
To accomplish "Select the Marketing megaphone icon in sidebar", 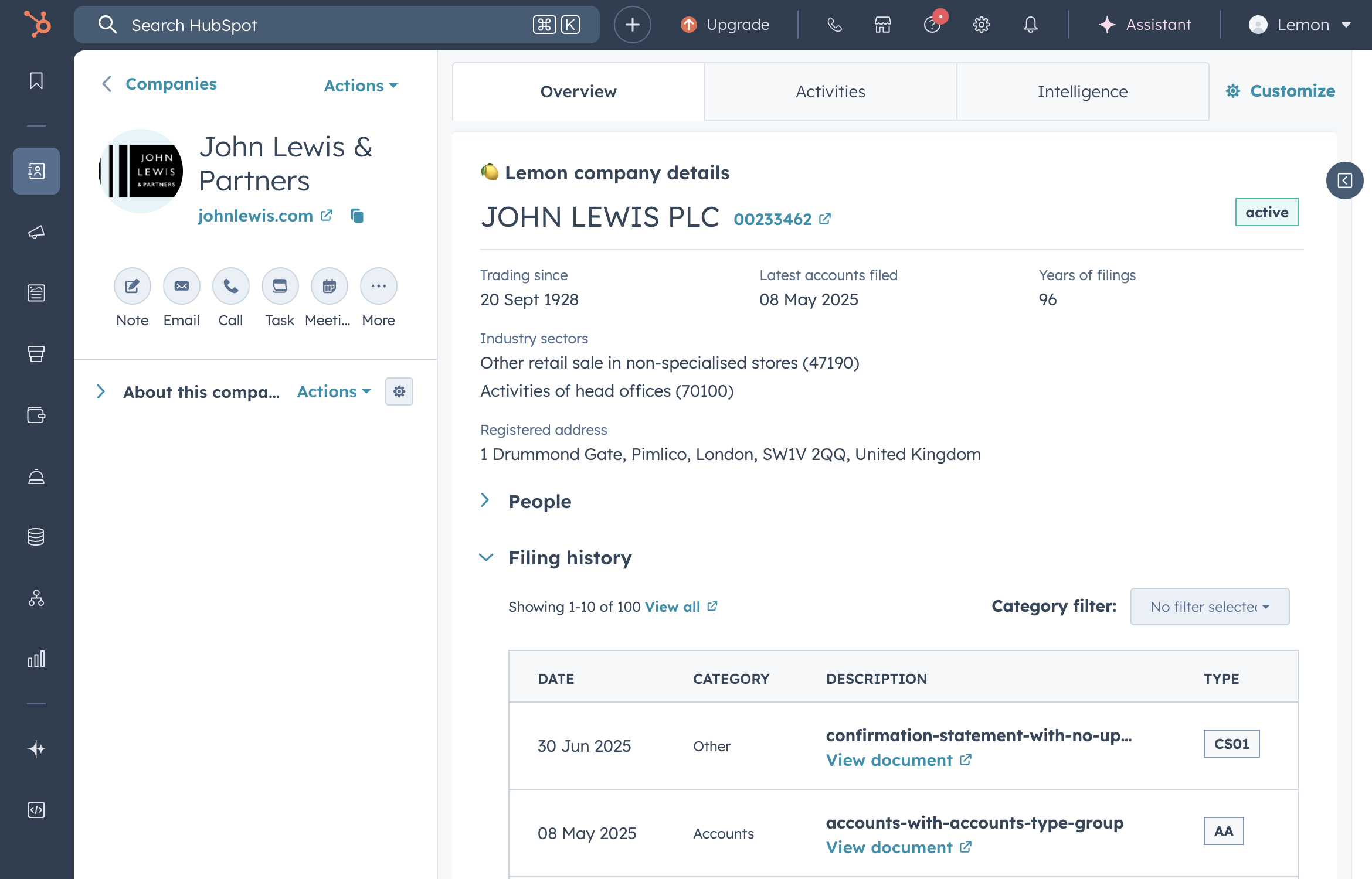I will pos(36,232).
